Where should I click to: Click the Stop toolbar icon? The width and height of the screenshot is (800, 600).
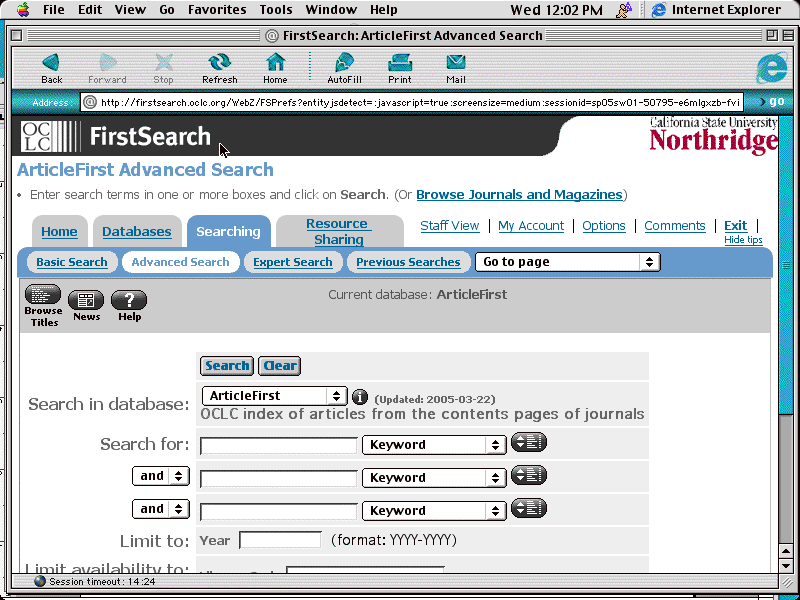163,68
